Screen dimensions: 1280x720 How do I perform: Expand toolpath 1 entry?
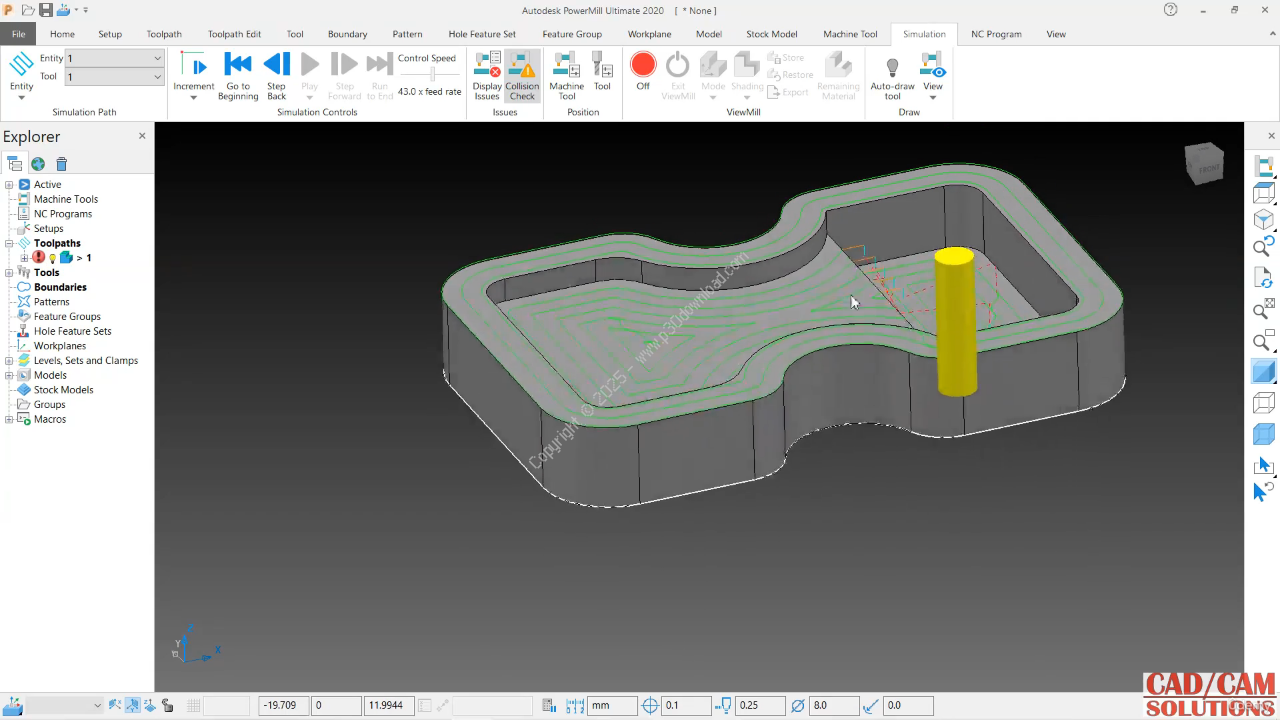(x=24, y=258)
